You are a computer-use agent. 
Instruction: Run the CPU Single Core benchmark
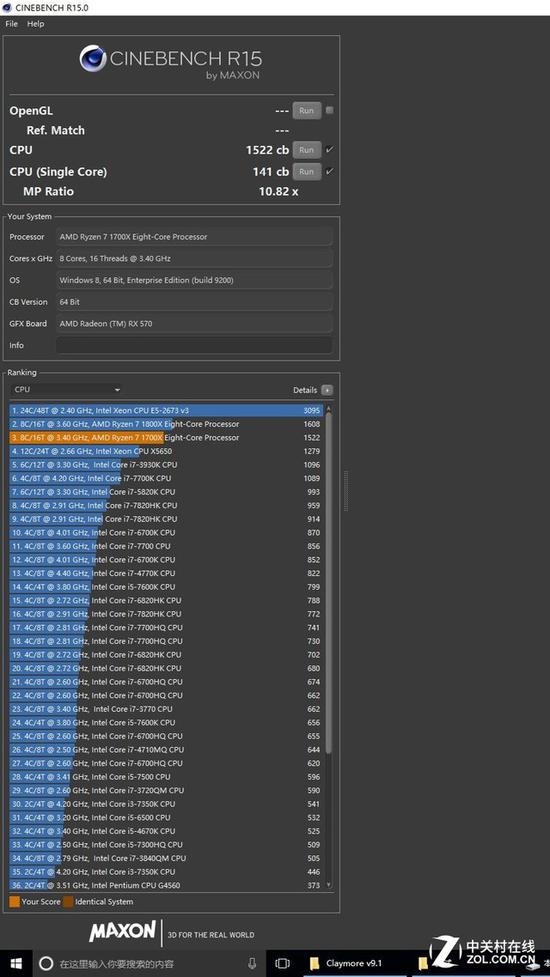tap(306, 171)
